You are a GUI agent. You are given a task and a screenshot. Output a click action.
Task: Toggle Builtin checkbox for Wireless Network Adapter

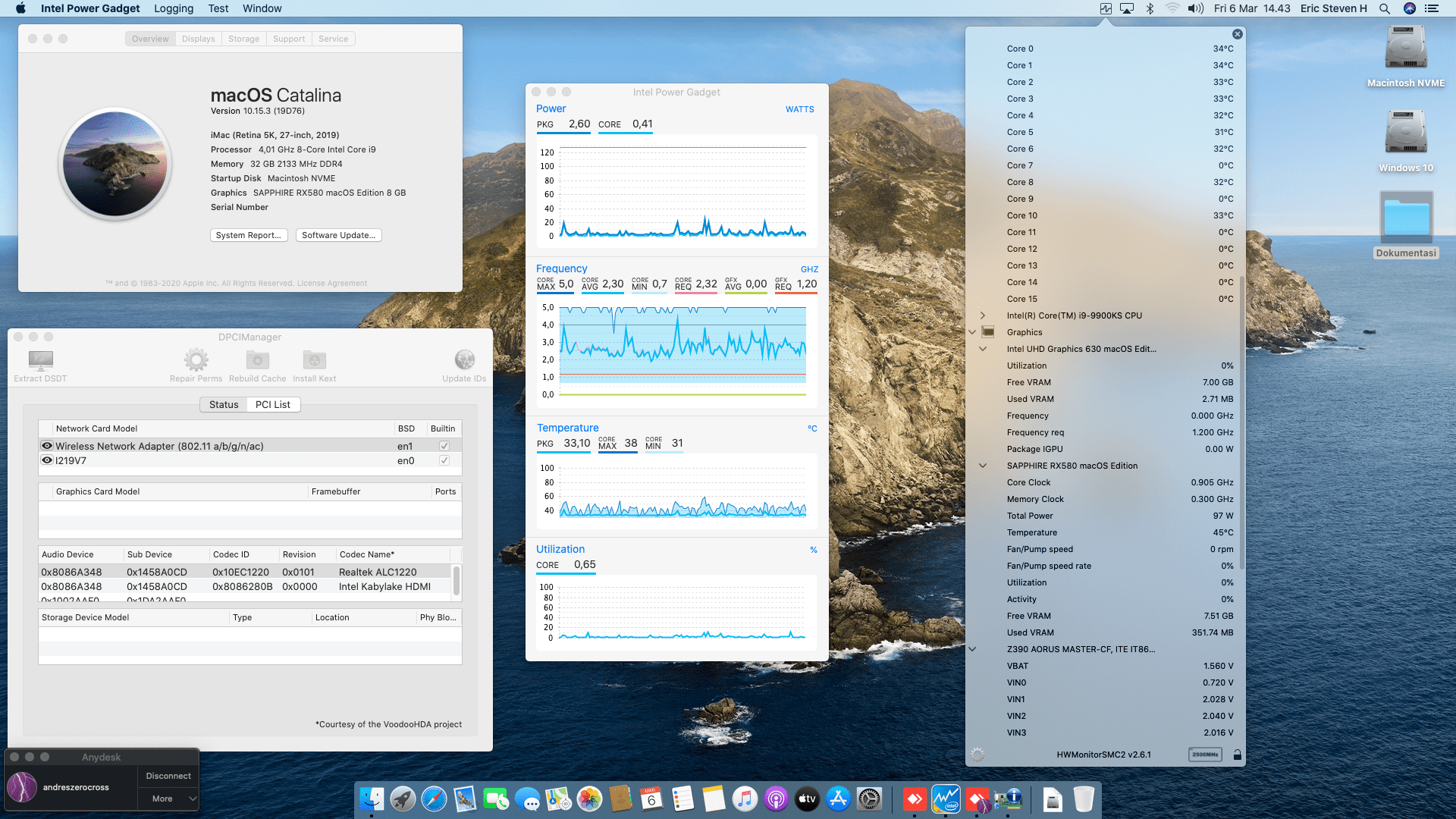(444, 446)
